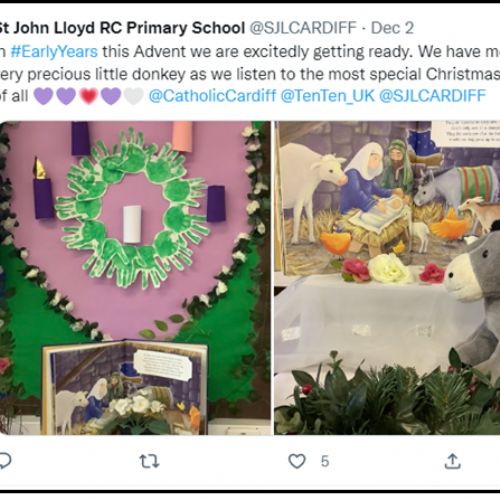This screenshot has width=500, height=500.
Task: Like the tweet with the heart icon
Action: pyautogui.click(x=297, y=461)
